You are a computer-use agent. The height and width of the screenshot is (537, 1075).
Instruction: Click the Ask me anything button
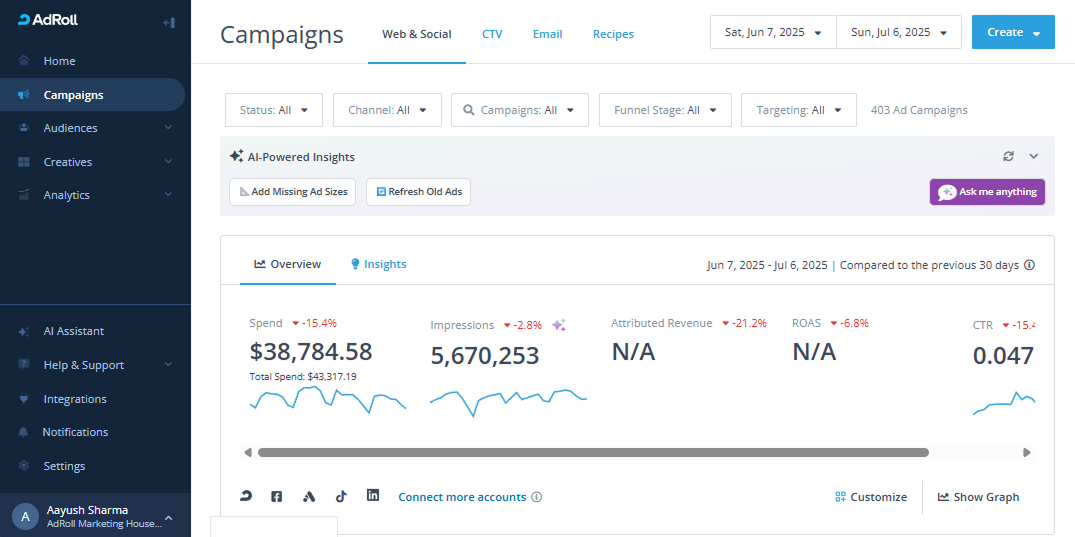pos(987,192)
